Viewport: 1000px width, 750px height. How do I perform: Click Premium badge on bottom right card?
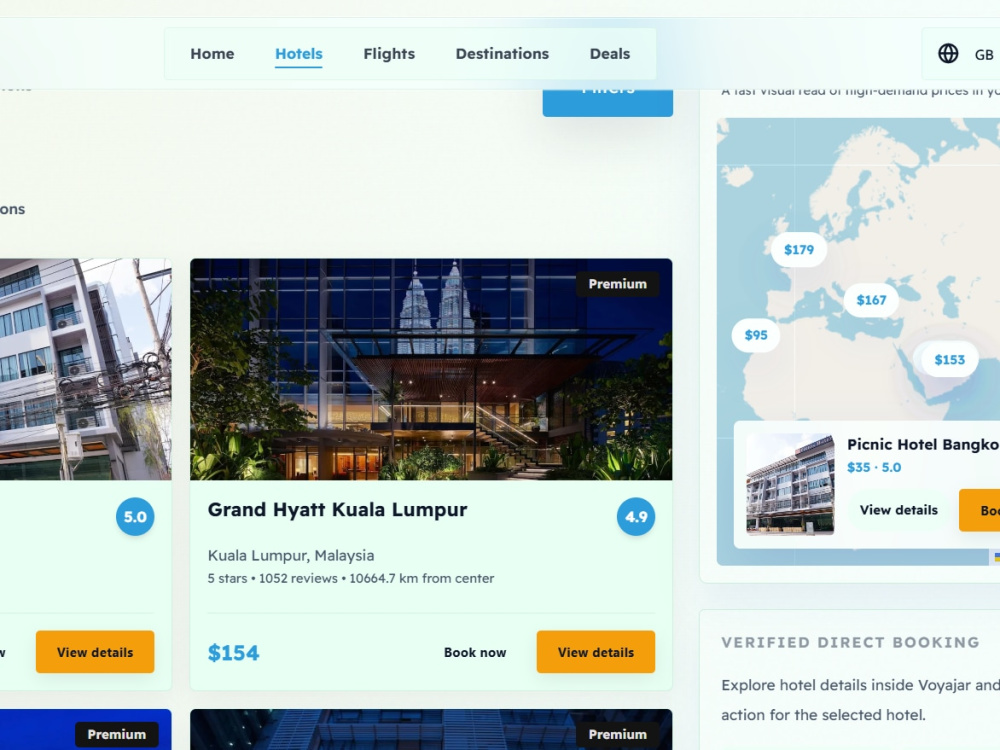pos(617,734)
